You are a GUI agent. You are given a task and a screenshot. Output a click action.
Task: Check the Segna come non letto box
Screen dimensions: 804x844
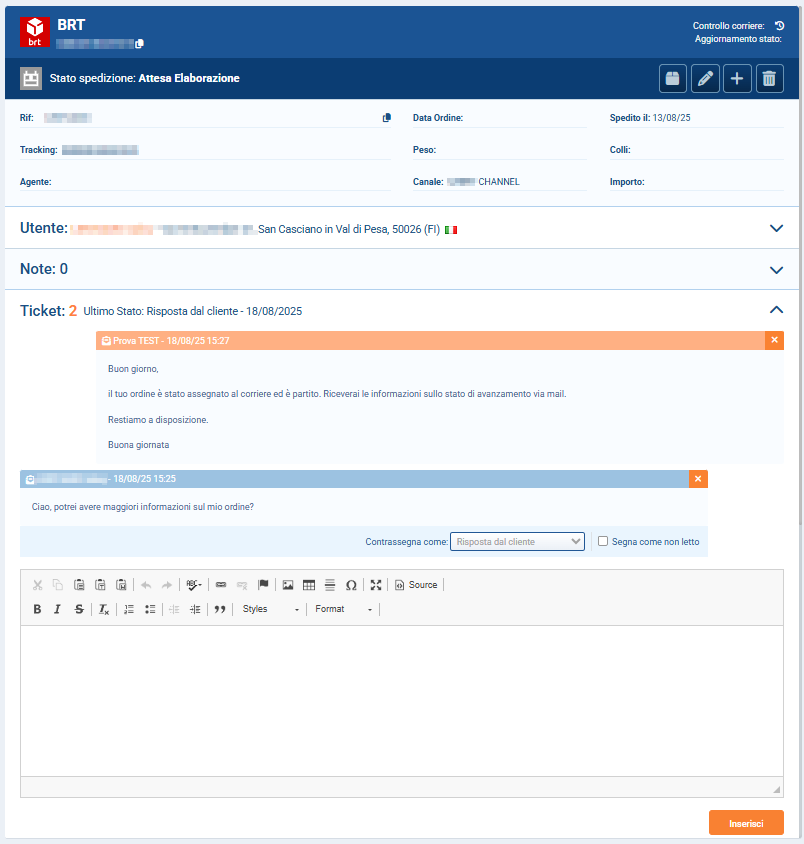coord(603,541)
